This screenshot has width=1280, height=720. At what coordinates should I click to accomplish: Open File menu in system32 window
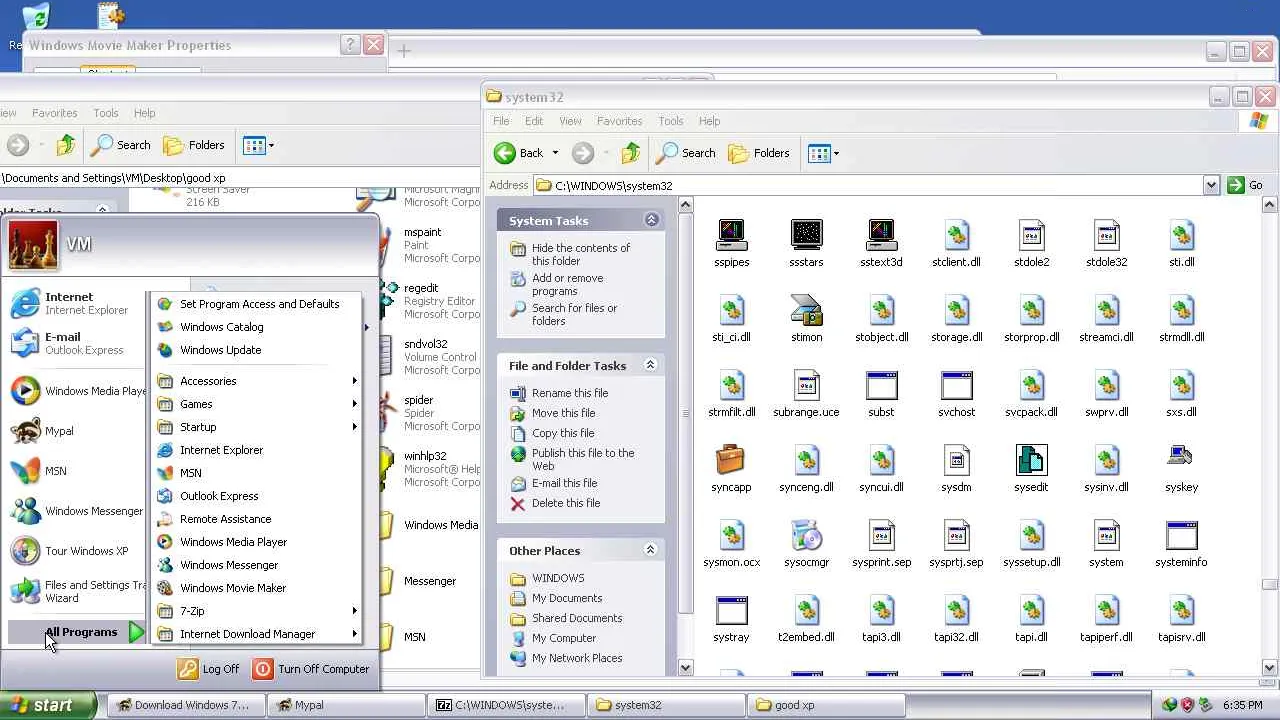coord(501,121)
